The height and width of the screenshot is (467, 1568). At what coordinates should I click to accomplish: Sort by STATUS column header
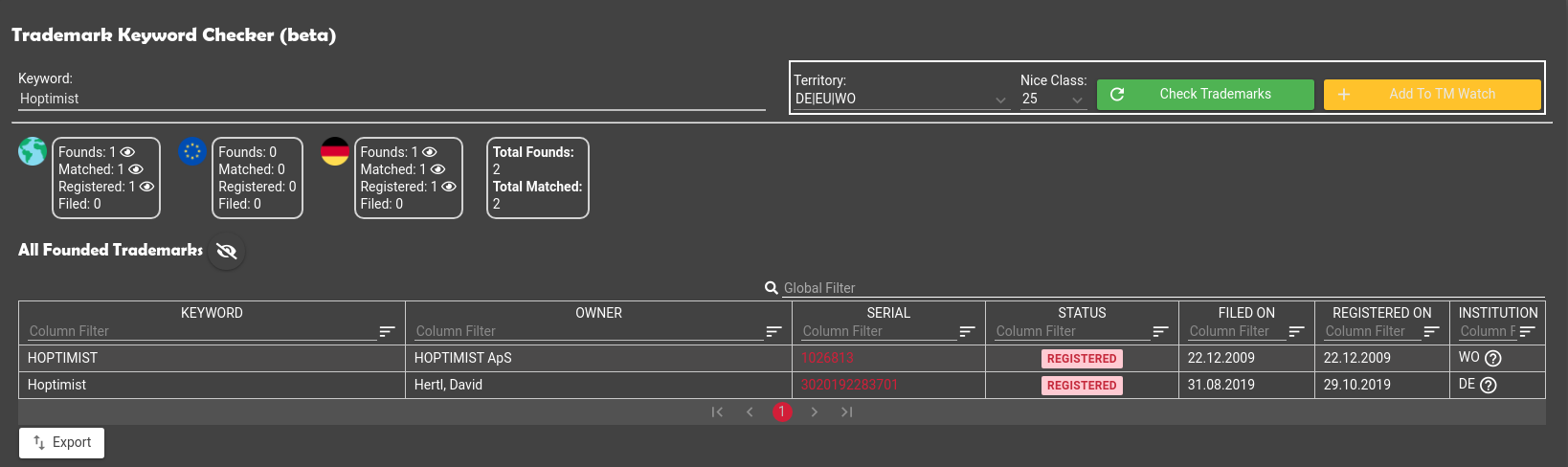point(1082,313)
